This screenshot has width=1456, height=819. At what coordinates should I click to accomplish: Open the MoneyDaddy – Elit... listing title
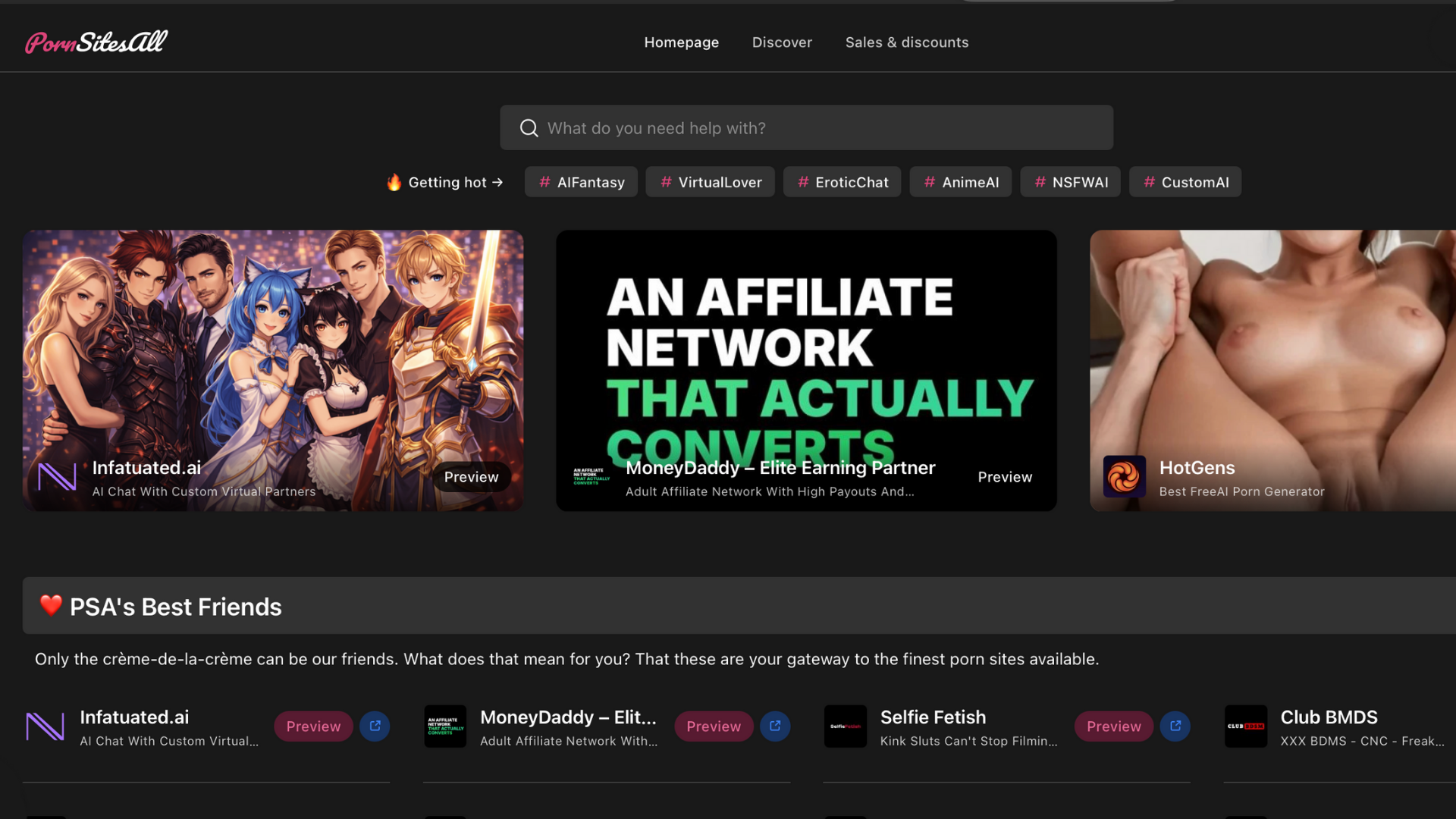(x=568, y=717)
